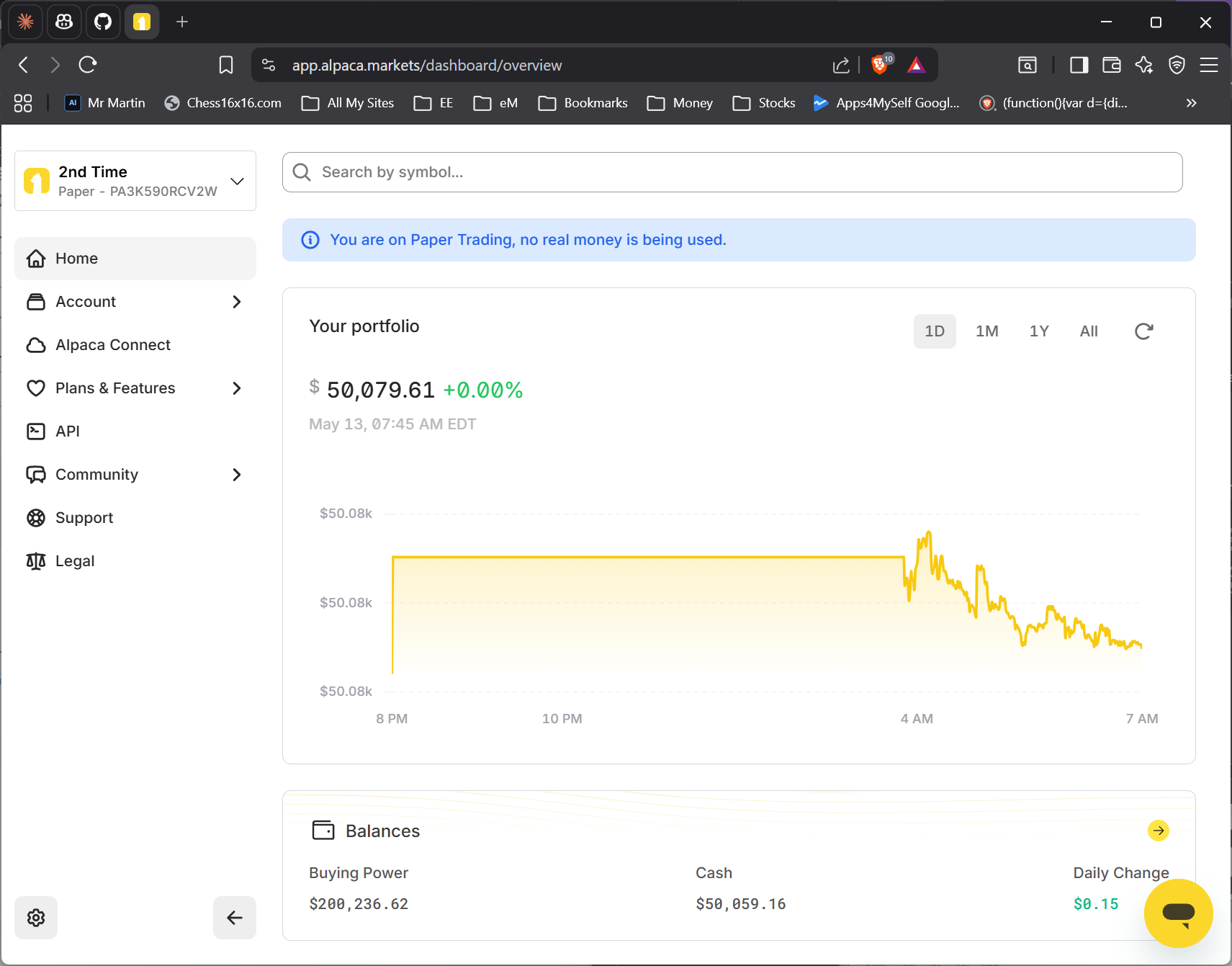The width and height of the screenshot is (1232, 966).
Task: Go to Home in sidebar
Action: click(135, 259)
